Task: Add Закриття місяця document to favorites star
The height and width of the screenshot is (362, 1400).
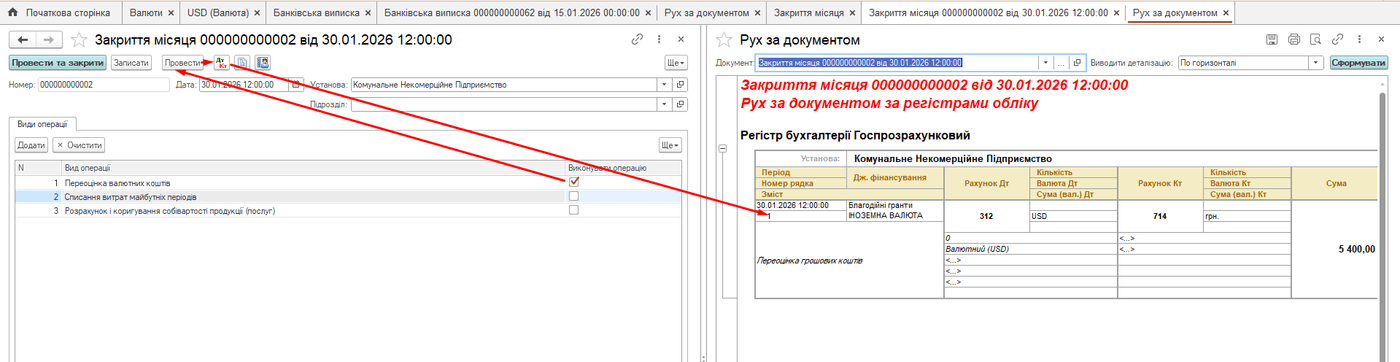Action: click(80, 39)
